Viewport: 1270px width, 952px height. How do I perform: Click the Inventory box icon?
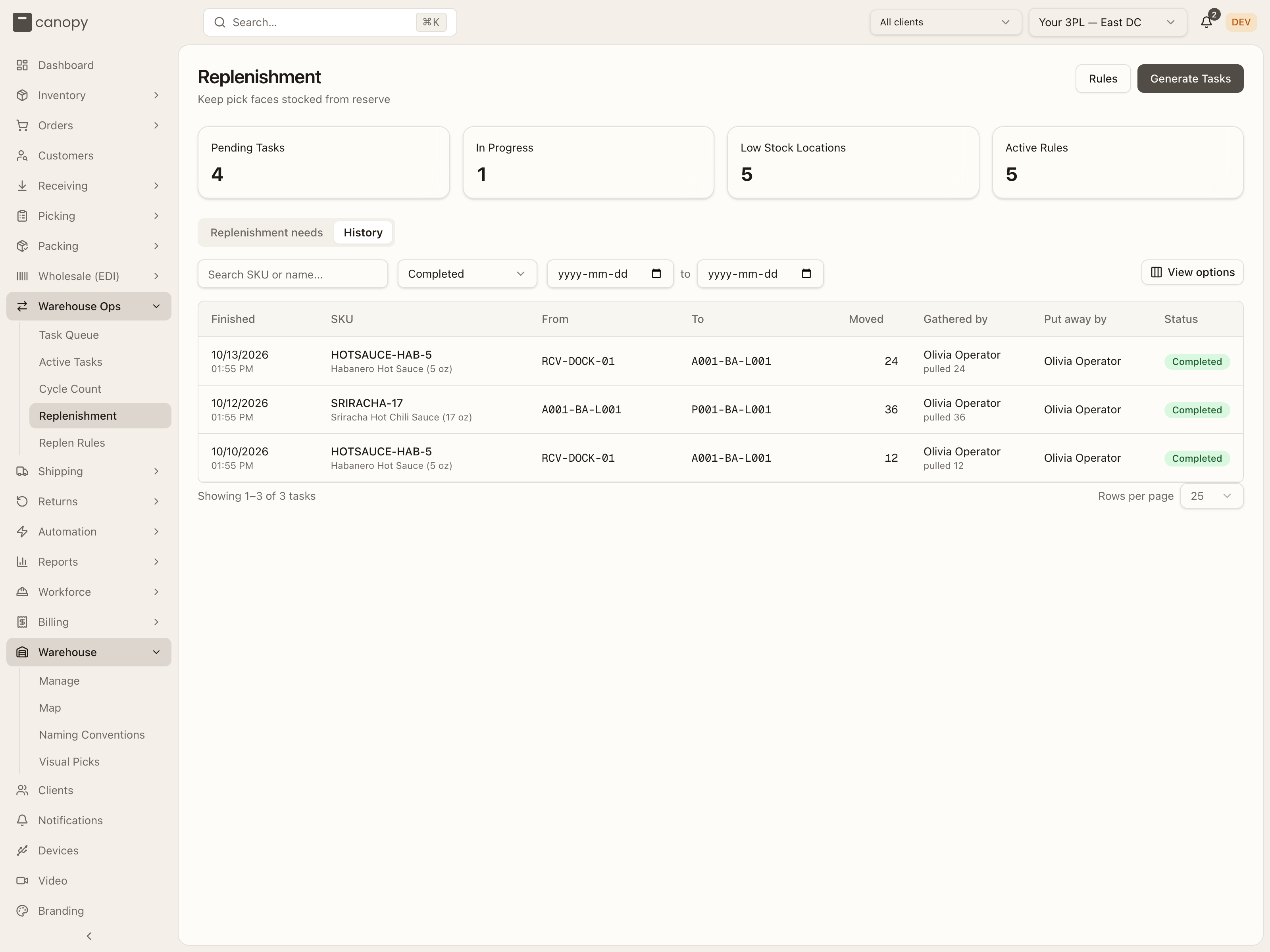[x=22, y=95]
